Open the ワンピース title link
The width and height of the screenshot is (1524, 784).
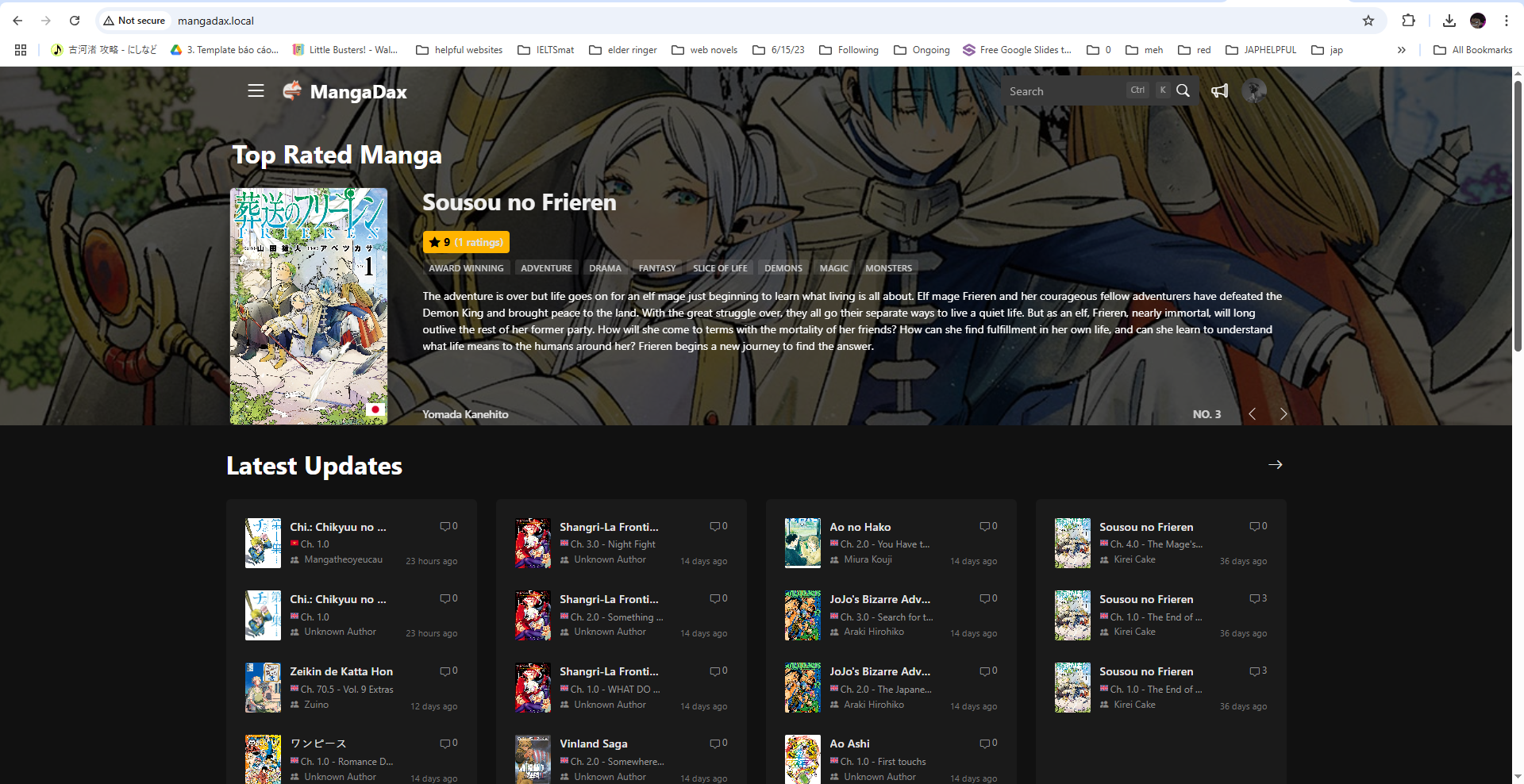coord(318,744)
